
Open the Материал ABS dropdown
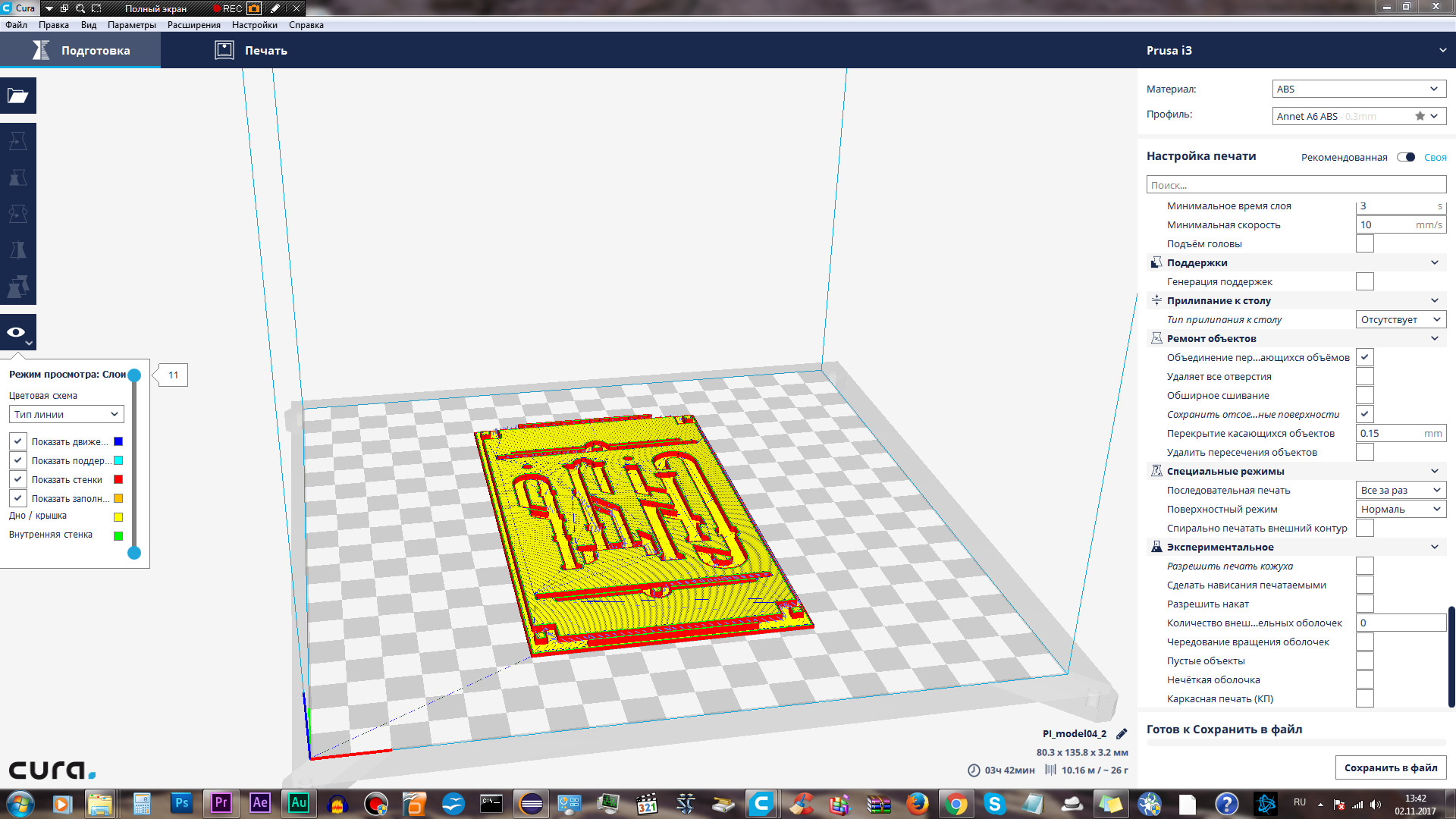click(1358, 89)
